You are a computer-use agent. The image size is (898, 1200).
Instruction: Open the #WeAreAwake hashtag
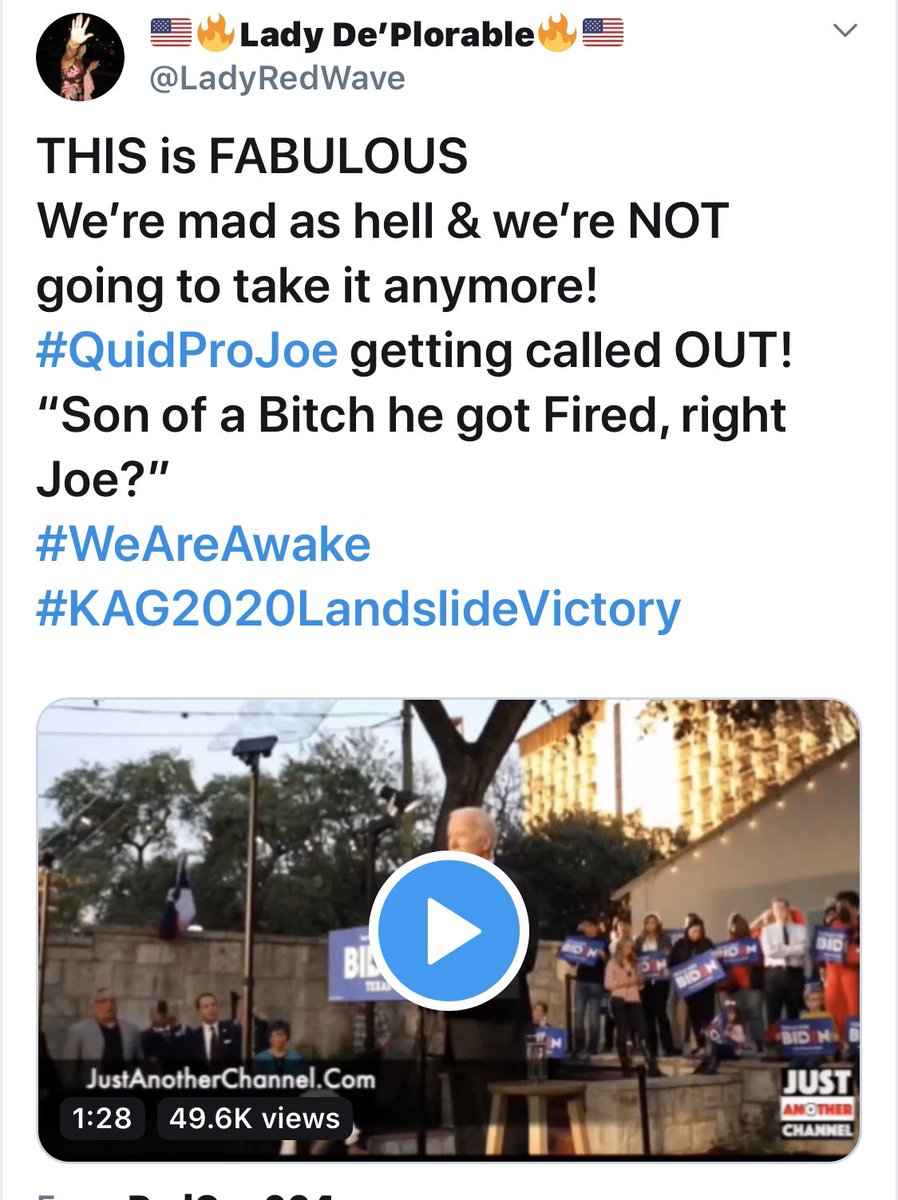[203, 544]
